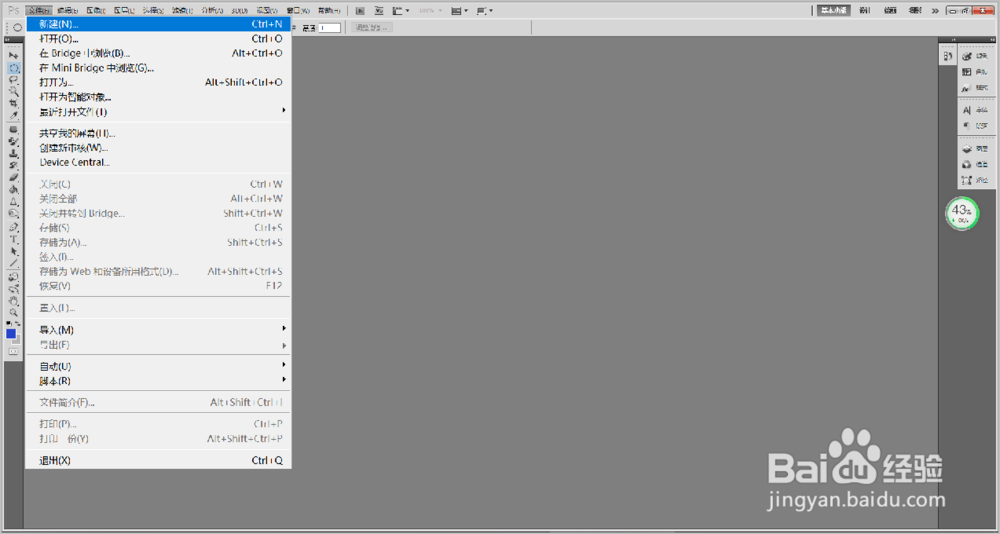1000x534 pixels.
Task: Select the Brush tool
Action: pyautogui.click(x=13, y=142)
